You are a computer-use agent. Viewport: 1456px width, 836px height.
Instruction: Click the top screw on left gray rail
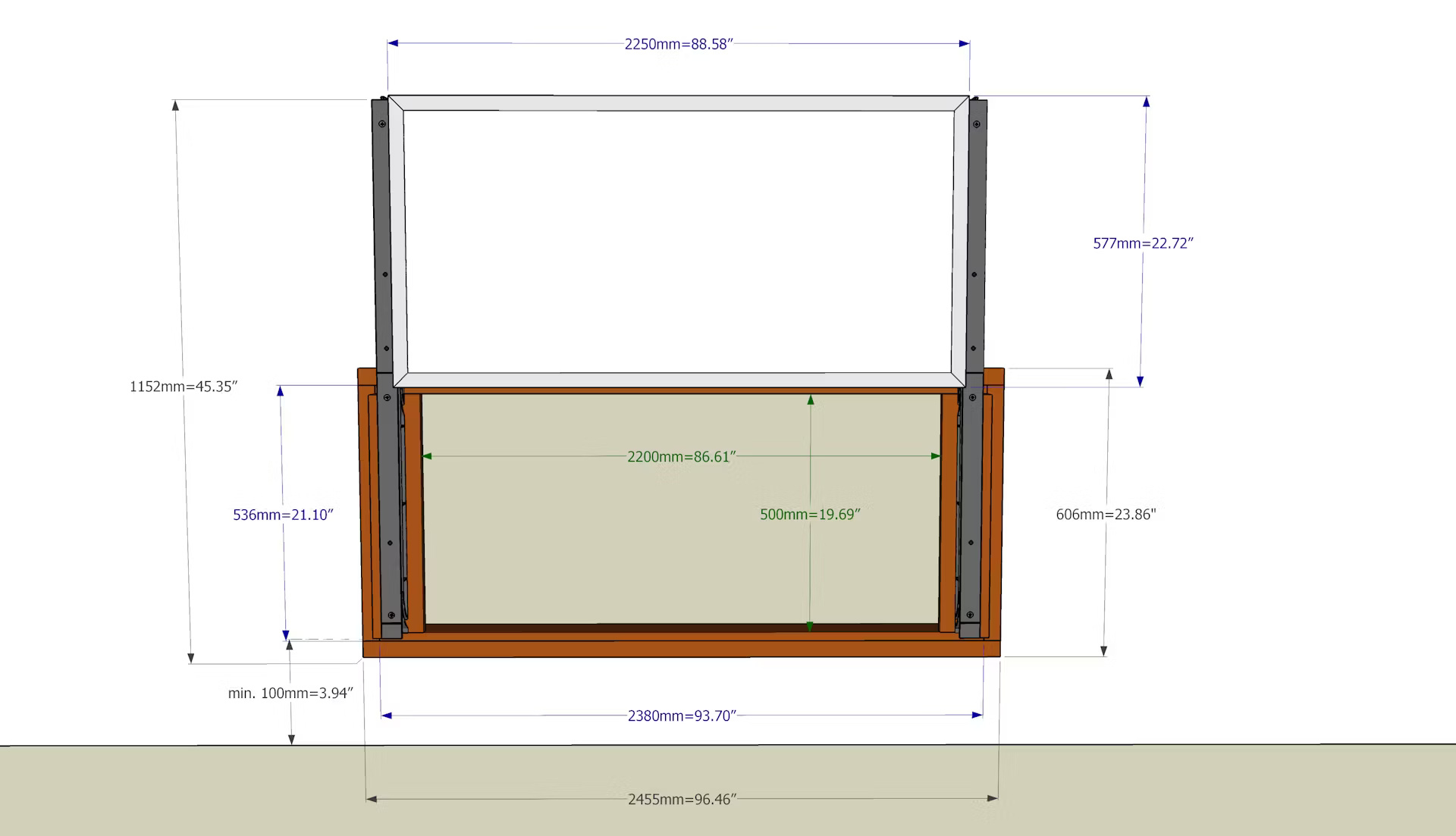tap(383, 124)
